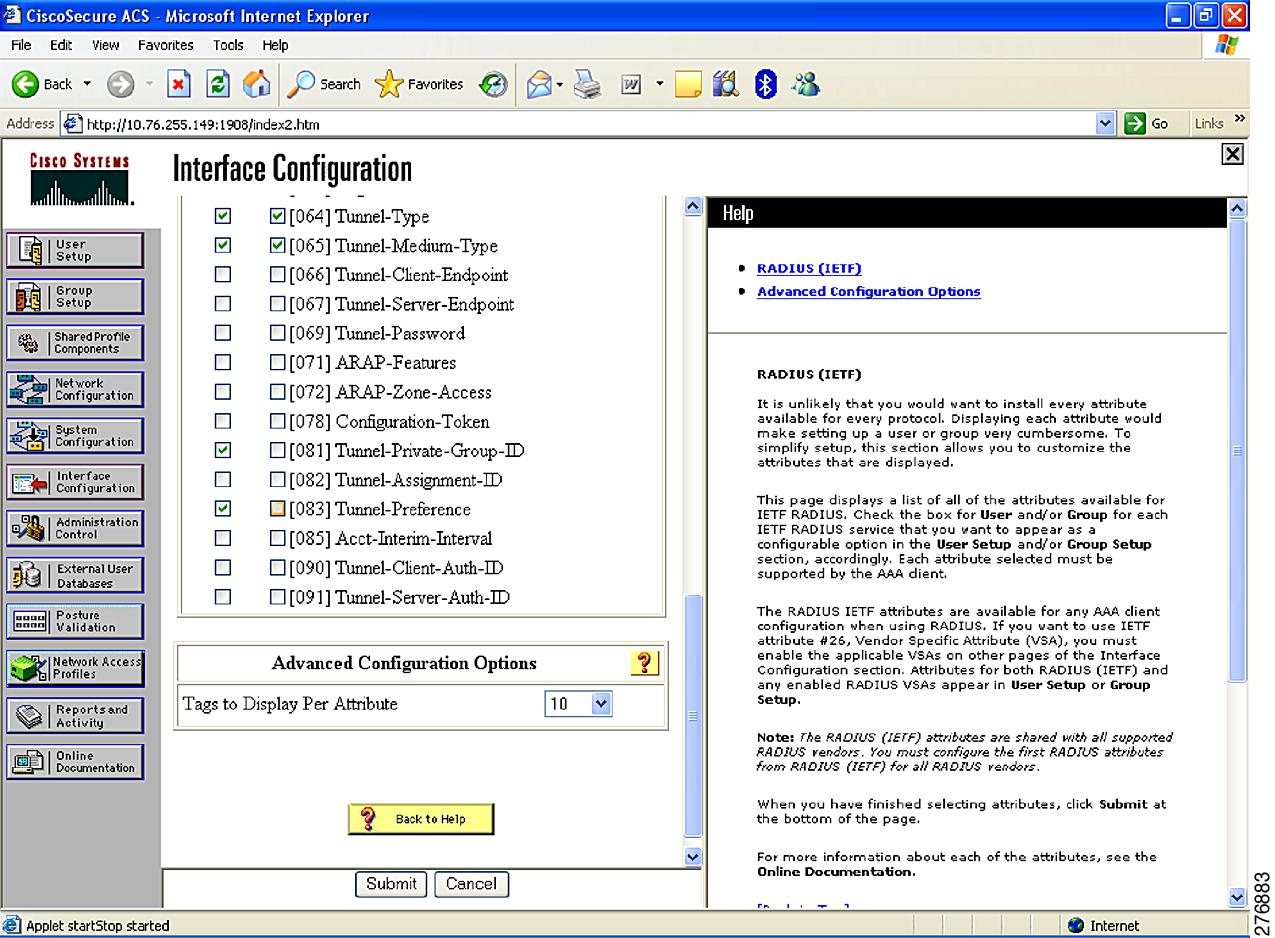Open Posture Validation
The height and width of the screenshot is (938, 1275).
(x=75, y=621)
